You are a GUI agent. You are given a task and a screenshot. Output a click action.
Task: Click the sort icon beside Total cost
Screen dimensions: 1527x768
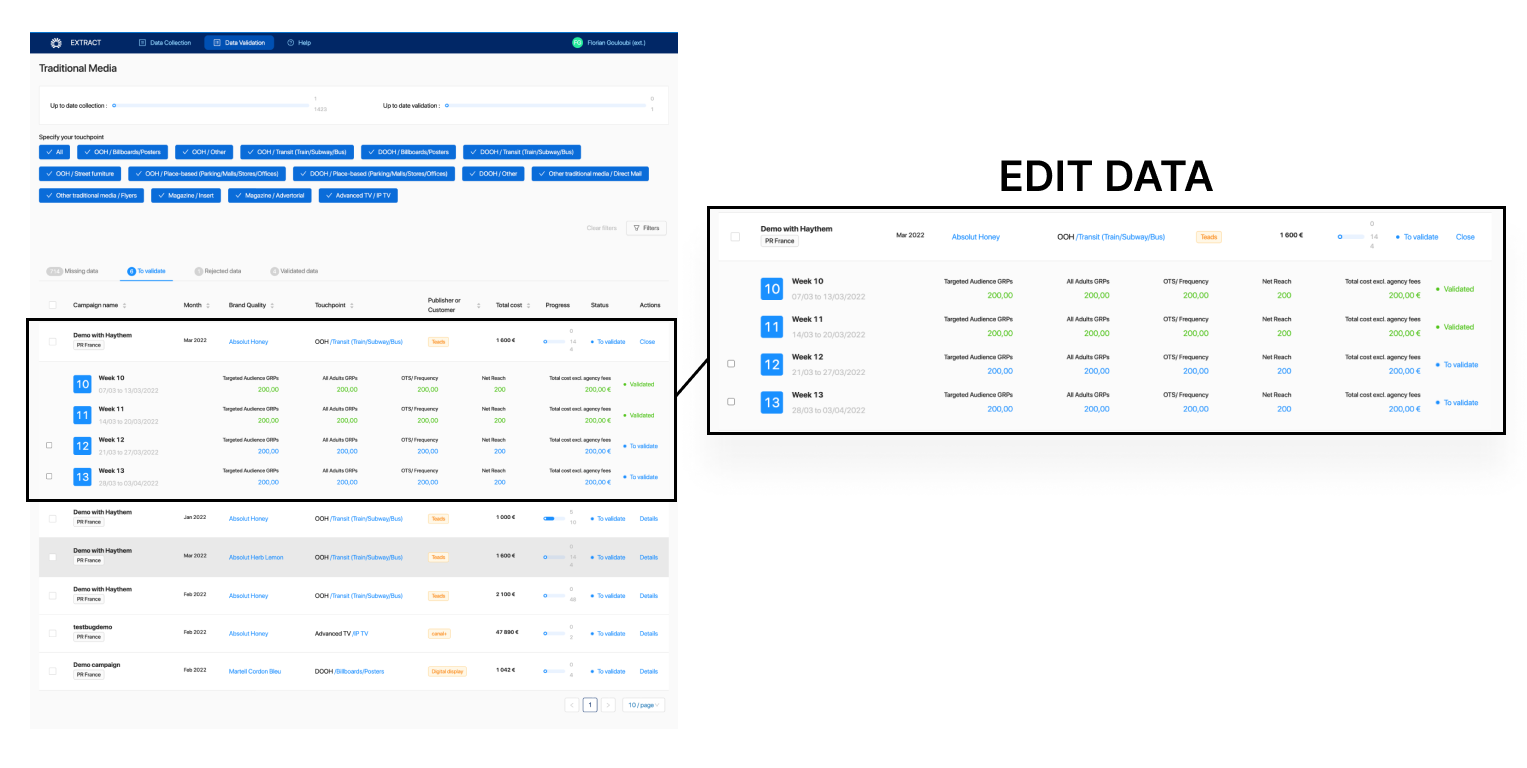(x=529, y=305)
